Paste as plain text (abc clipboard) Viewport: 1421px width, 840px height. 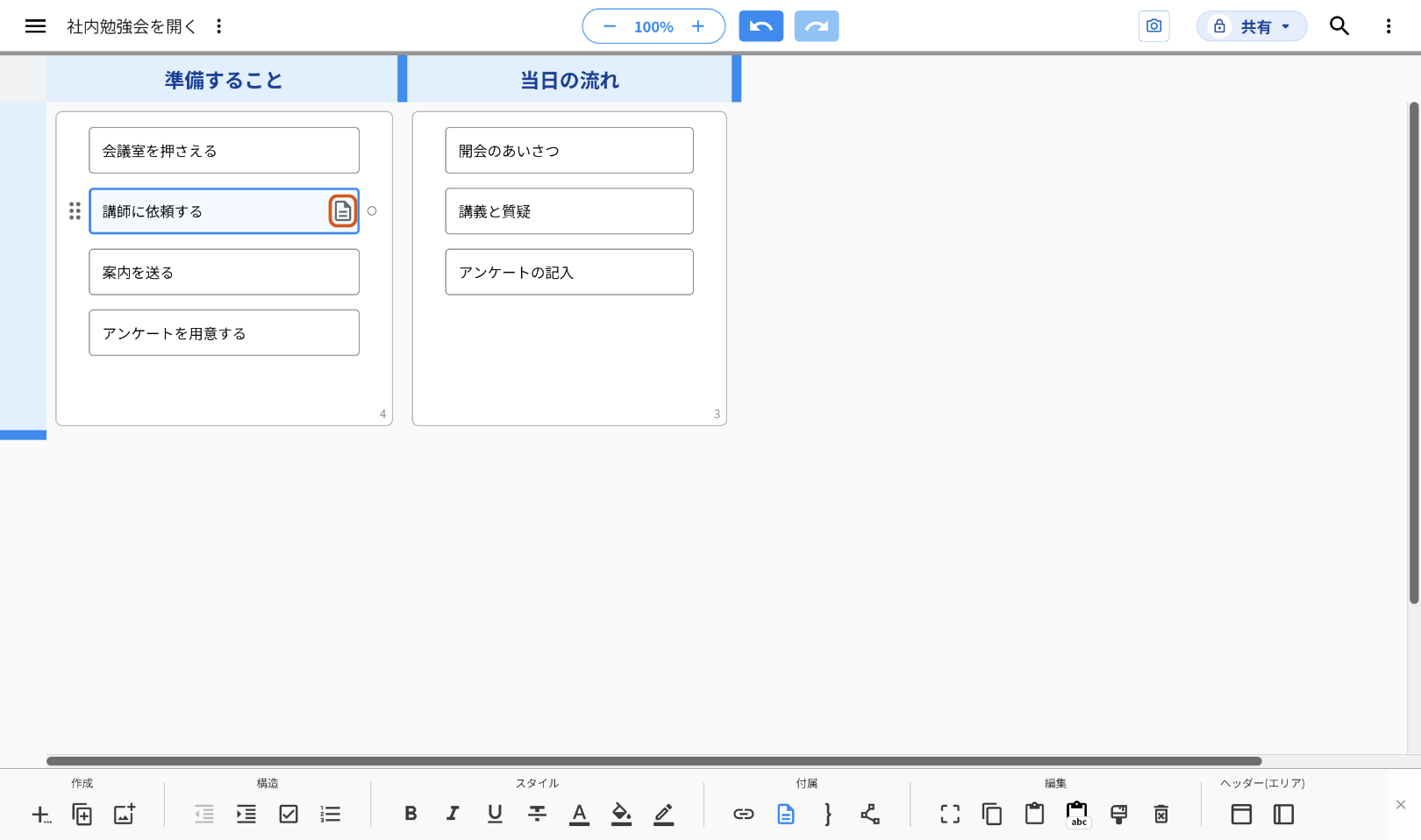[1077, 815]
